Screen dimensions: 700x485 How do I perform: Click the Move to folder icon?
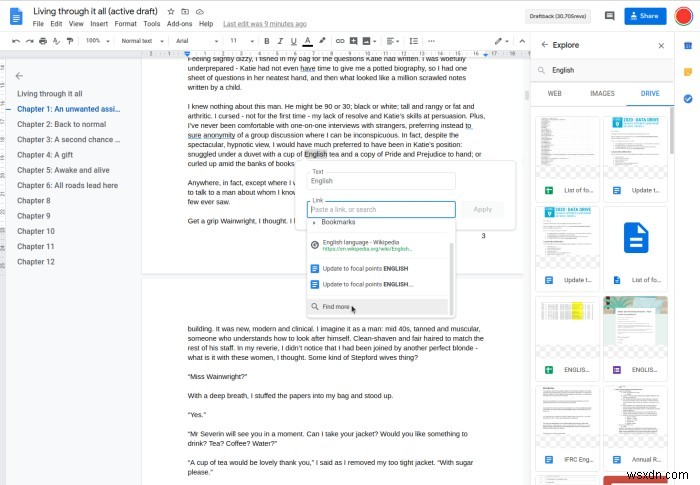(x=185, y=11)
